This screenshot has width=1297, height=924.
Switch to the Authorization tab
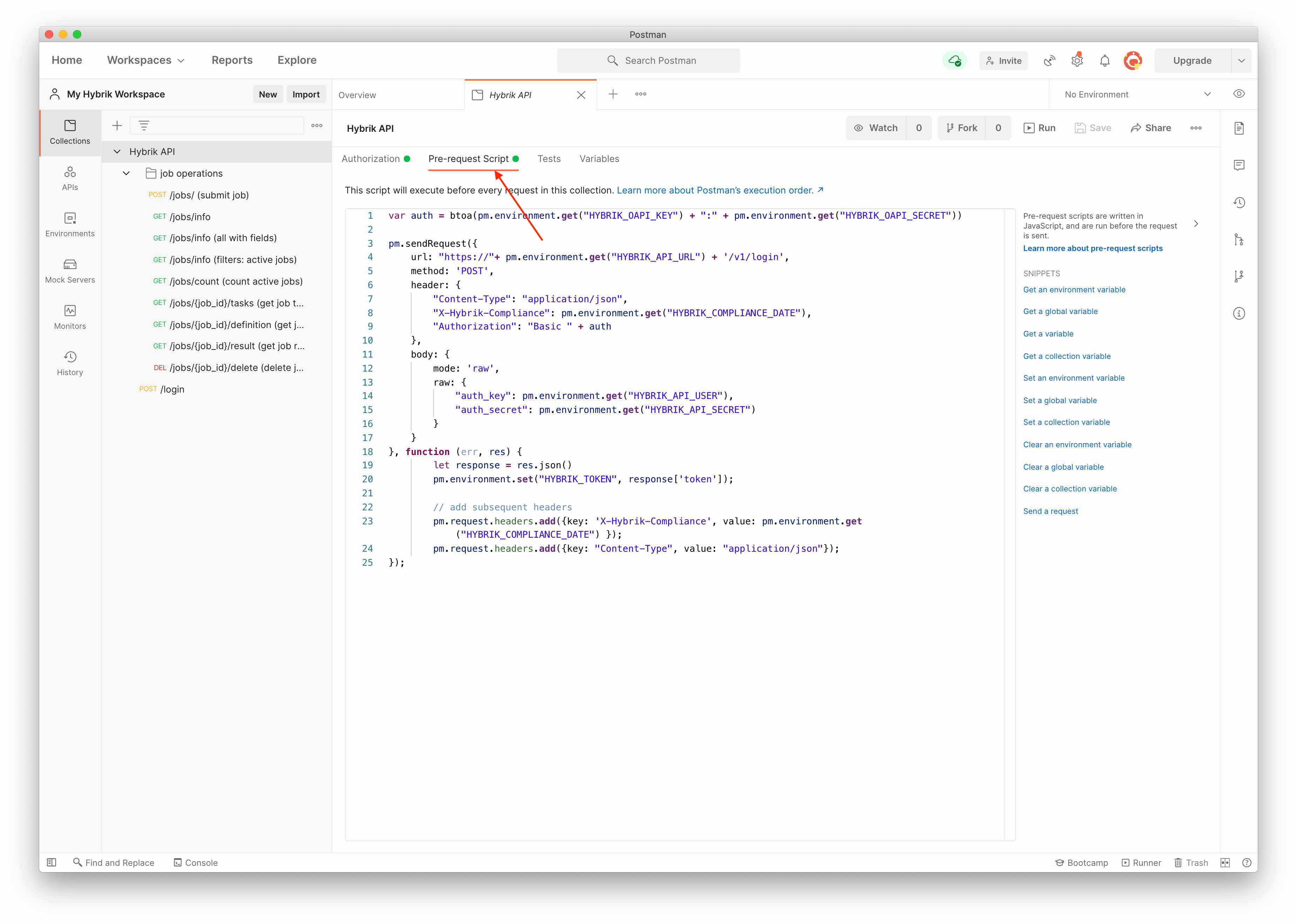tap(375, 159)
